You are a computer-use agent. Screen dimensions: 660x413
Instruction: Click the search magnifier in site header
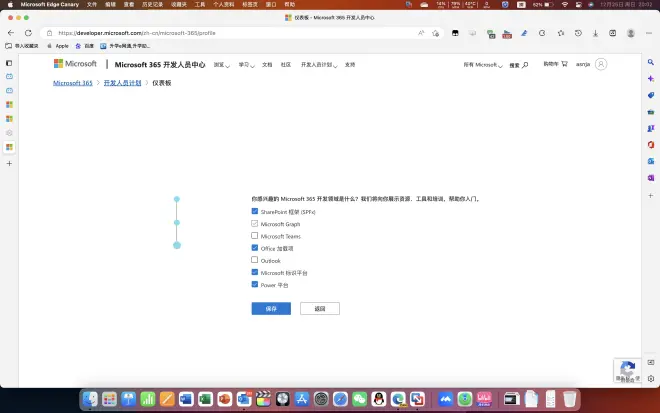pyautogui.click(x=525, y=65)
